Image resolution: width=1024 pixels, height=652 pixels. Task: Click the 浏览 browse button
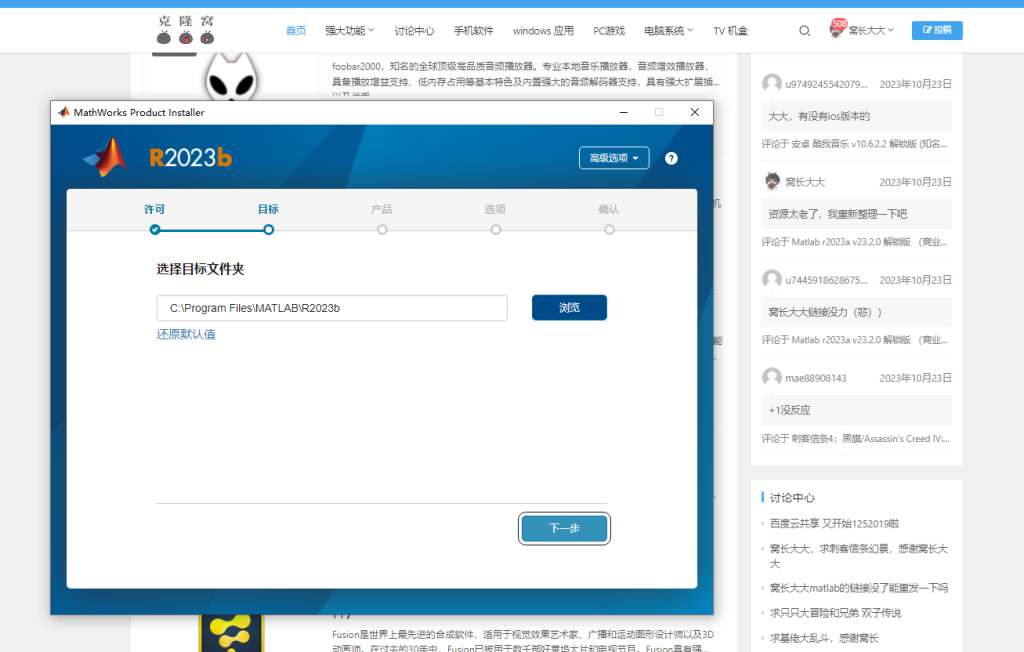tap(569, 308)
